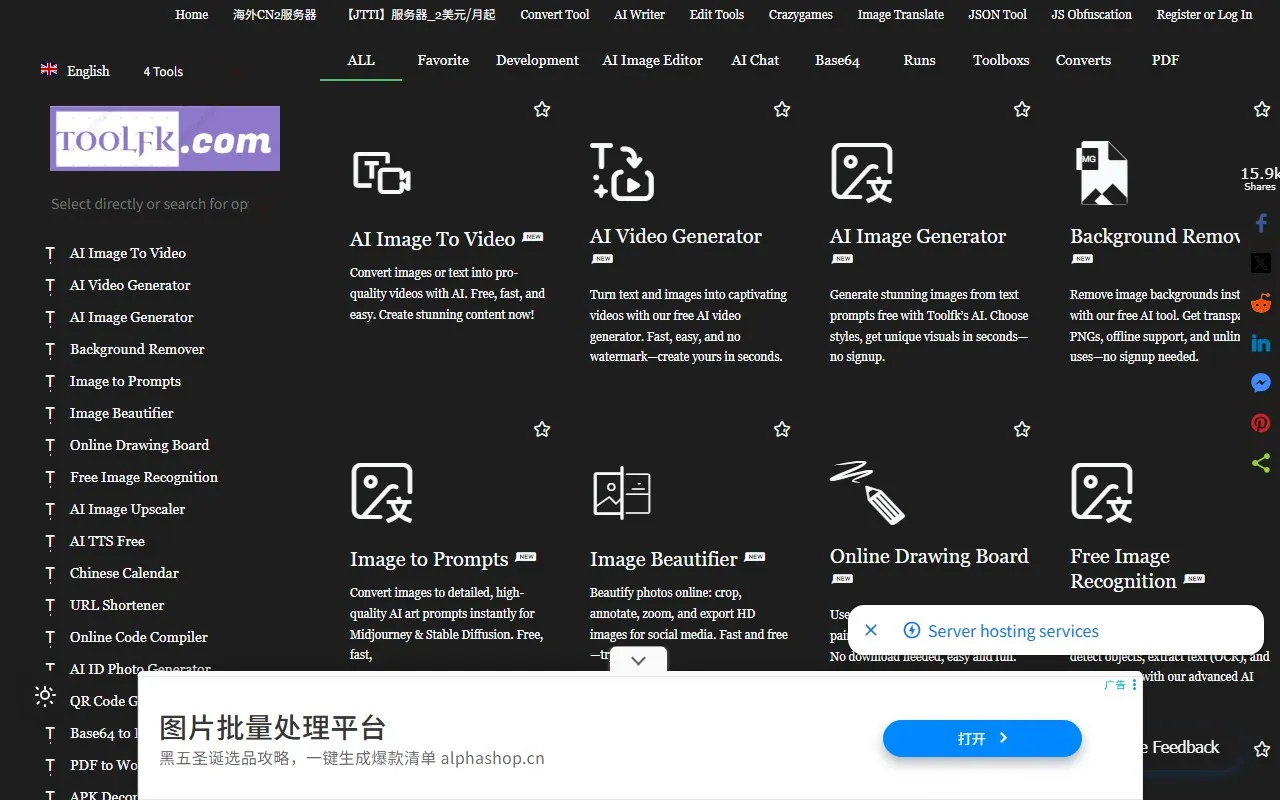Toggle the favorite star for AI Image Generator
1280x800 pixels.
coord(1022,109)
